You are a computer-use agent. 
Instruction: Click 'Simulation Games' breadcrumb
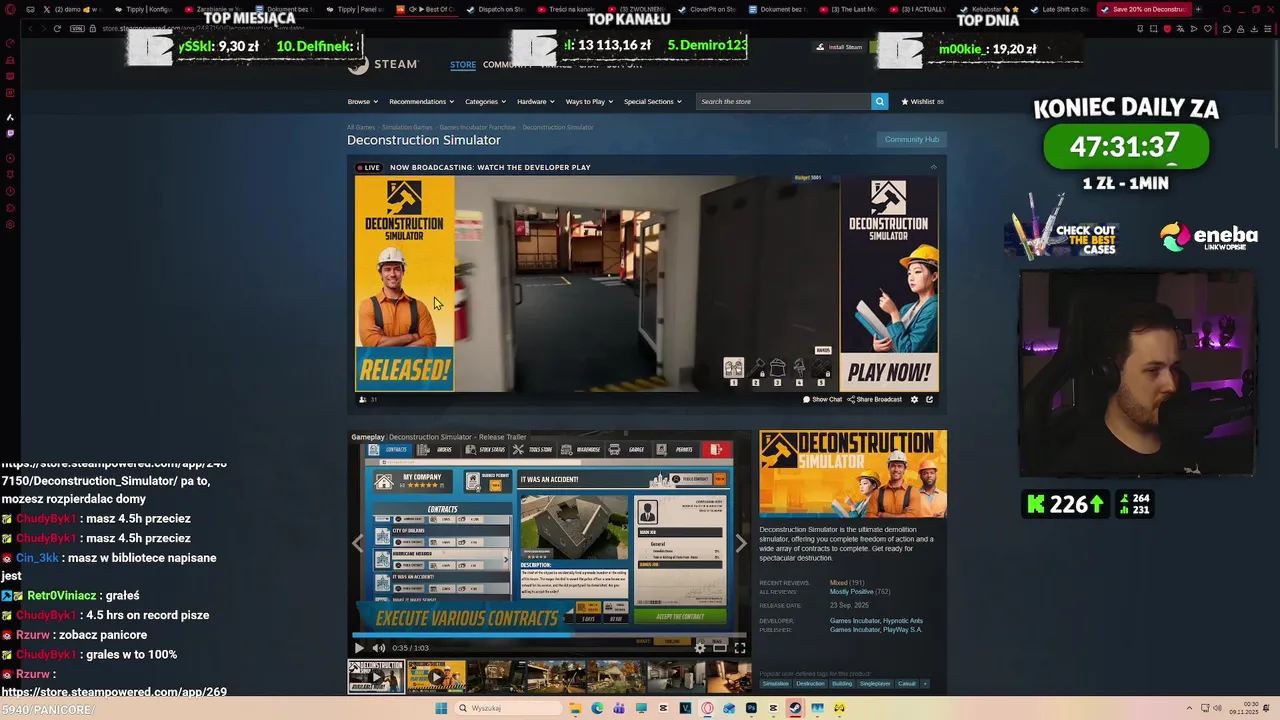[x=407, y=127]
